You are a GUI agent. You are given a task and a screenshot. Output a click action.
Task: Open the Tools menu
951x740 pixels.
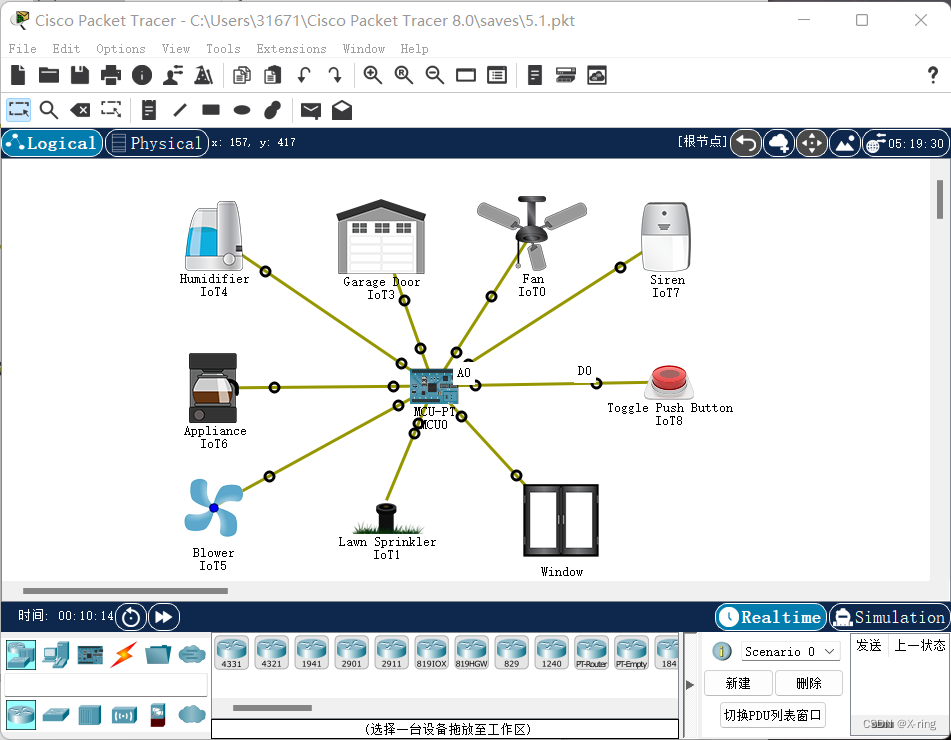click(x=223, y=49)
